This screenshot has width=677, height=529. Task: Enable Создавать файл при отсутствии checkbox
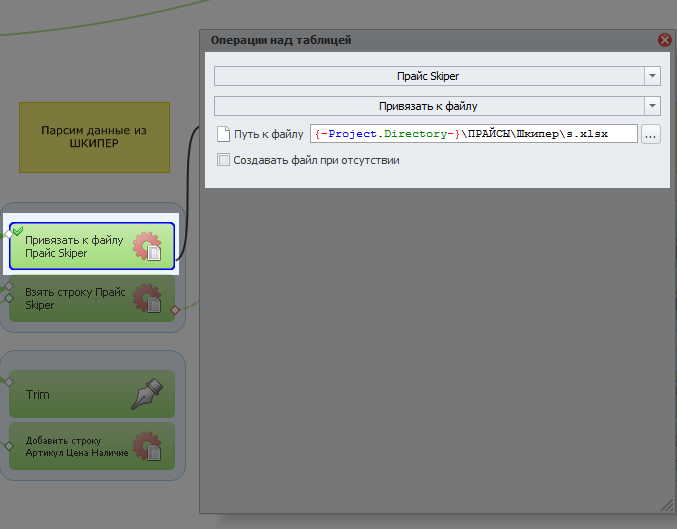tap(223, 160)
